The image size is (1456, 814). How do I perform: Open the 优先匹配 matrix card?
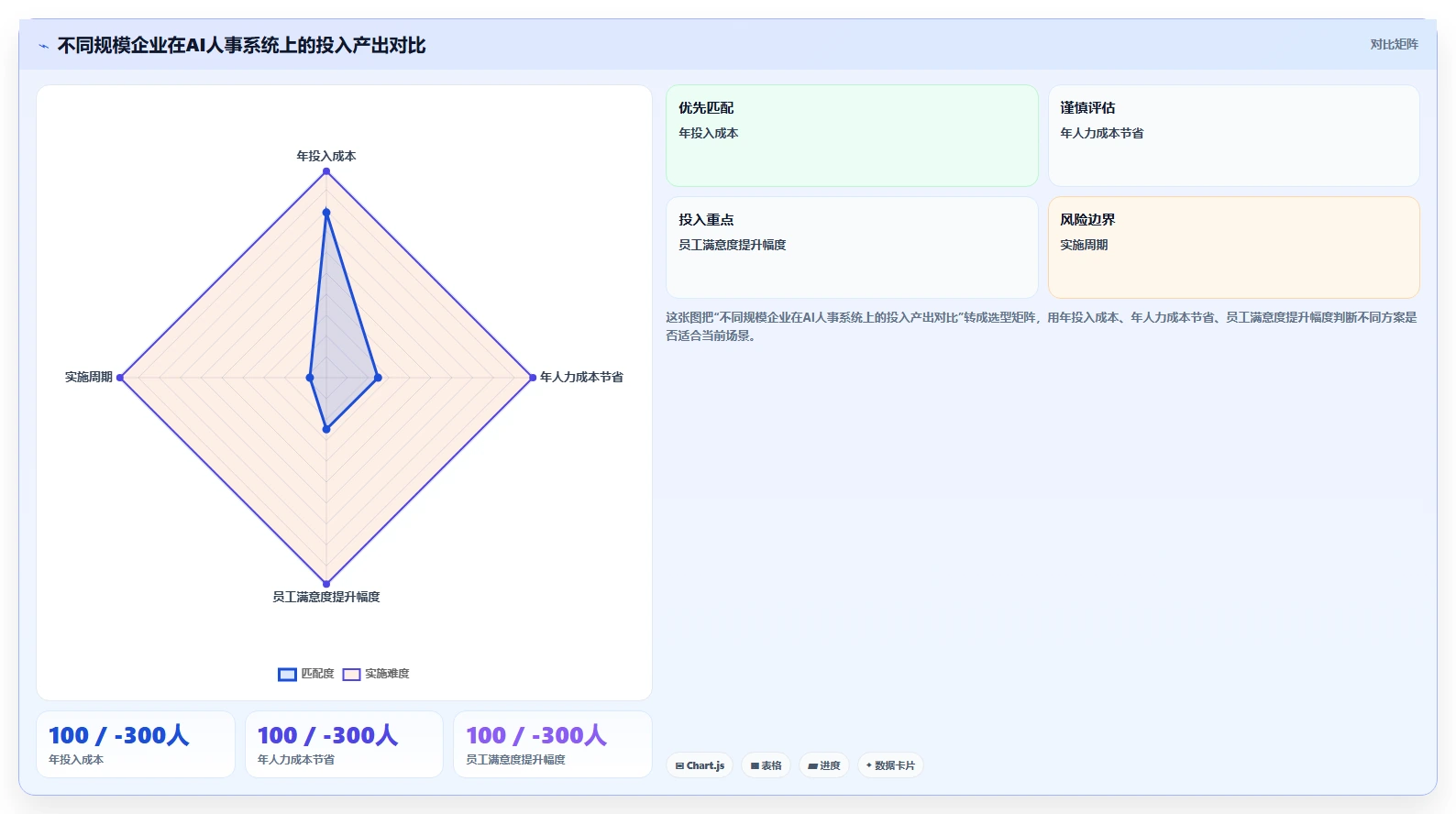click(852, 136)
